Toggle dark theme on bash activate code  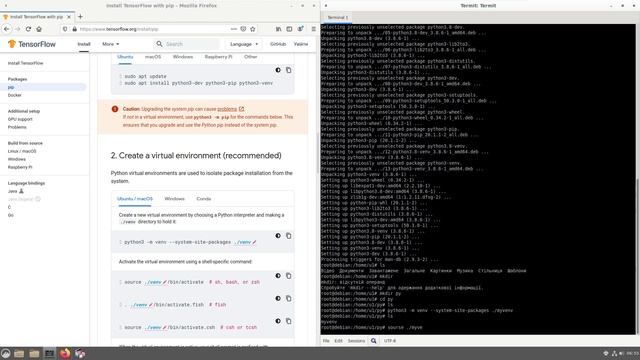point(278,276)
